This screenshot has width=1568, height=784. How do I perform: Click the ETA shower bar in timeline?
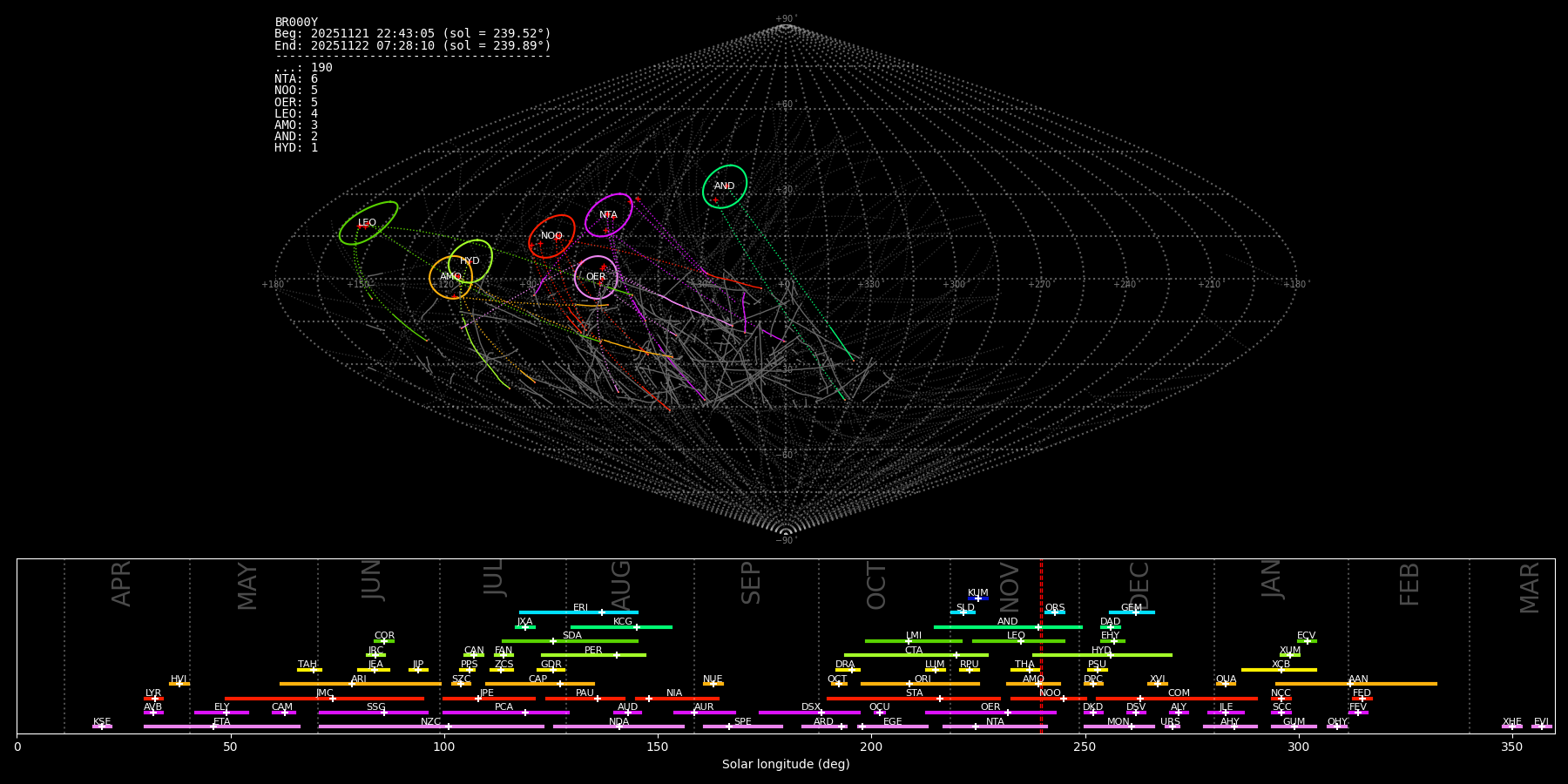[x=222, y=727]
